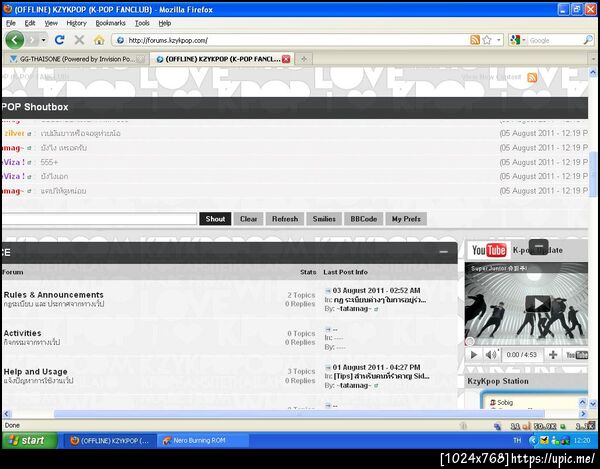600x469 pixels.
Task: Open Rules & Announcements forum
Action: [x=54, y=295]
